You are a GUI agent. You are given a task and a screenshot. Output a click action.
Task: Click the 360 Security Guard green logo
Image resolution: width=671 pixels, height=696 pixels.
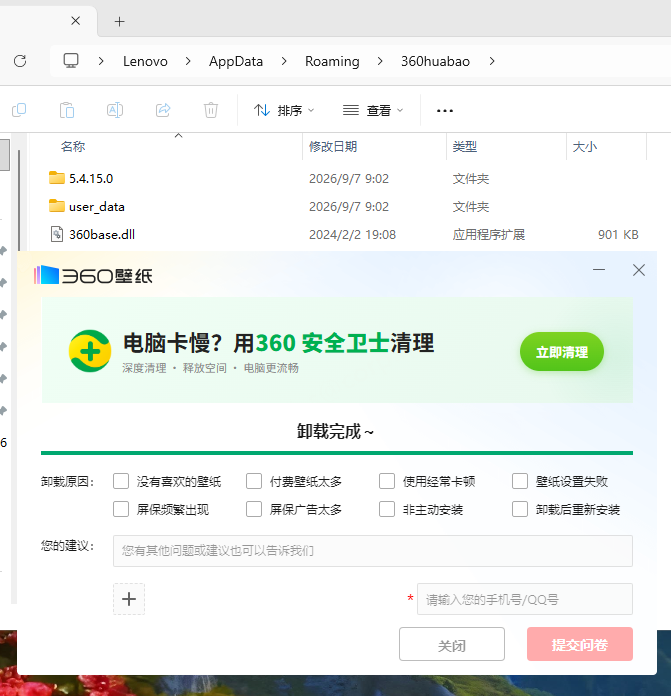point(90,351)
